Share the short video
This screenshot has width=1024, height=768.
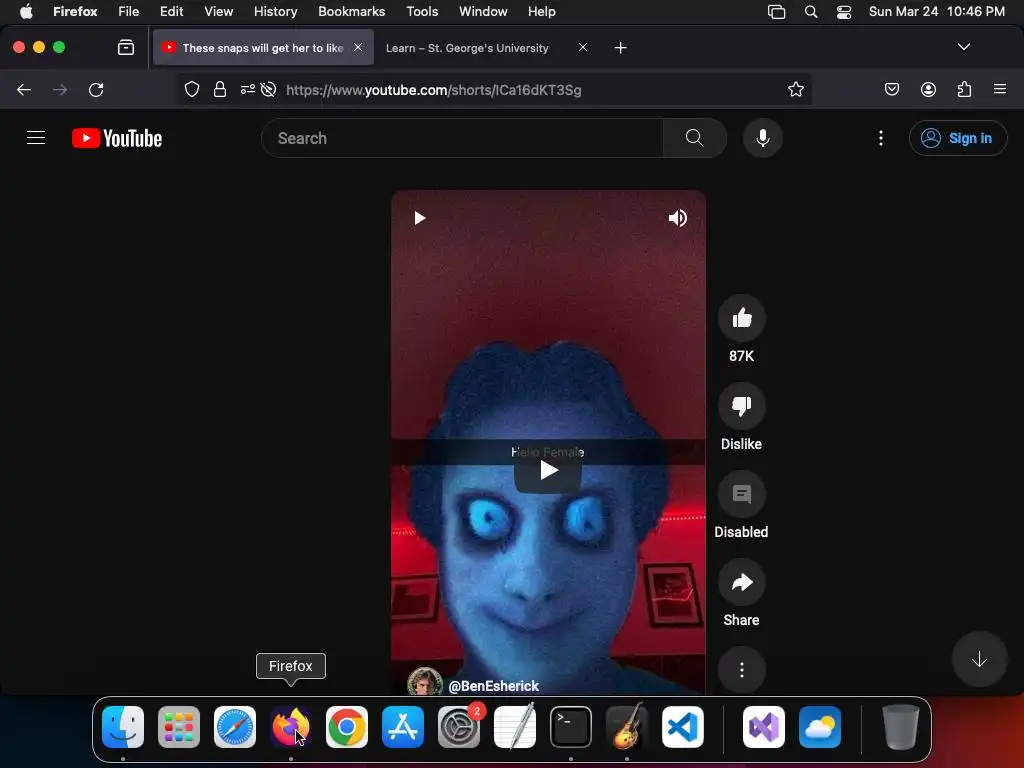coord(741,583)
